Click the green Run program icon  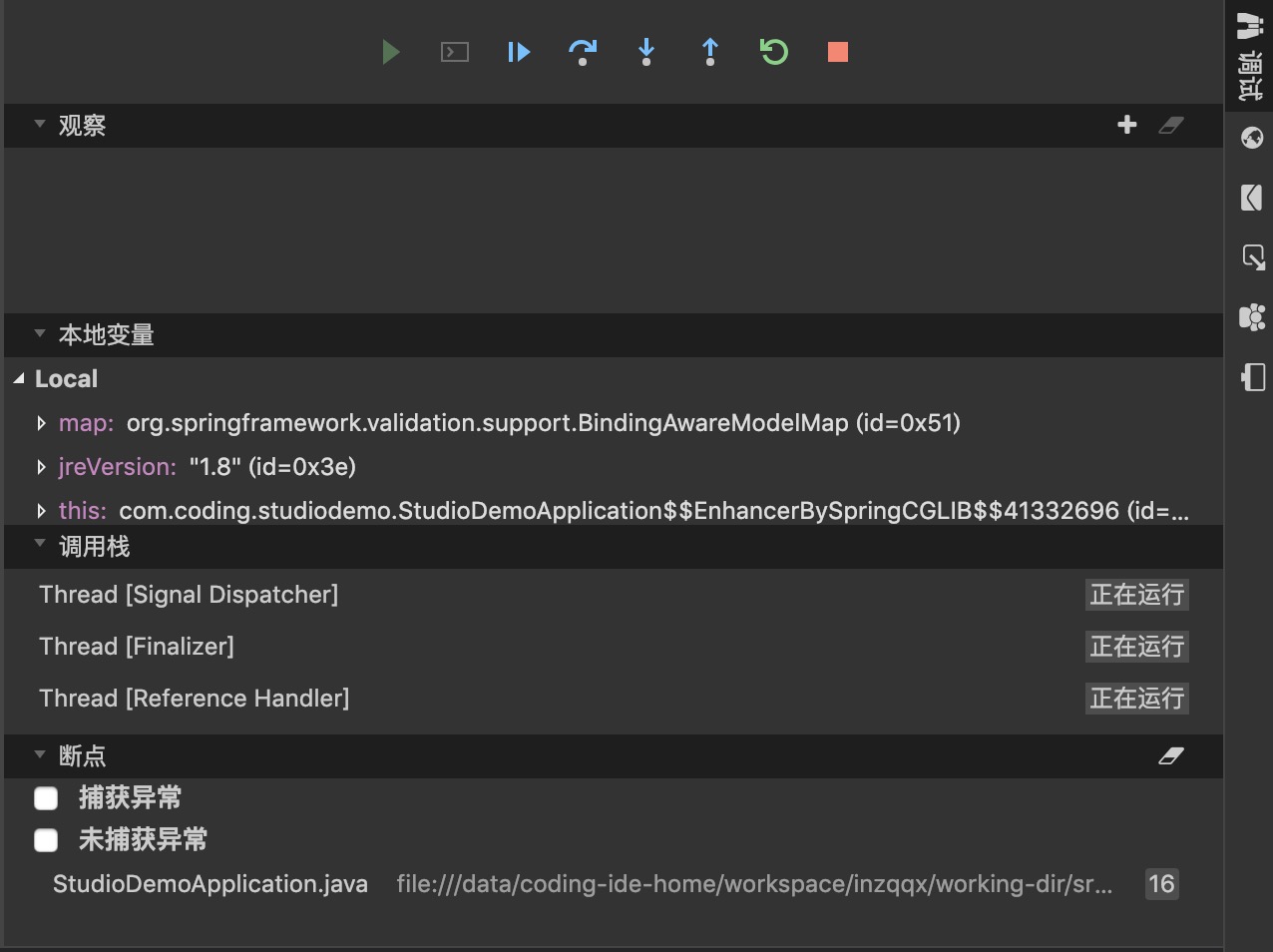click(390, 52)
